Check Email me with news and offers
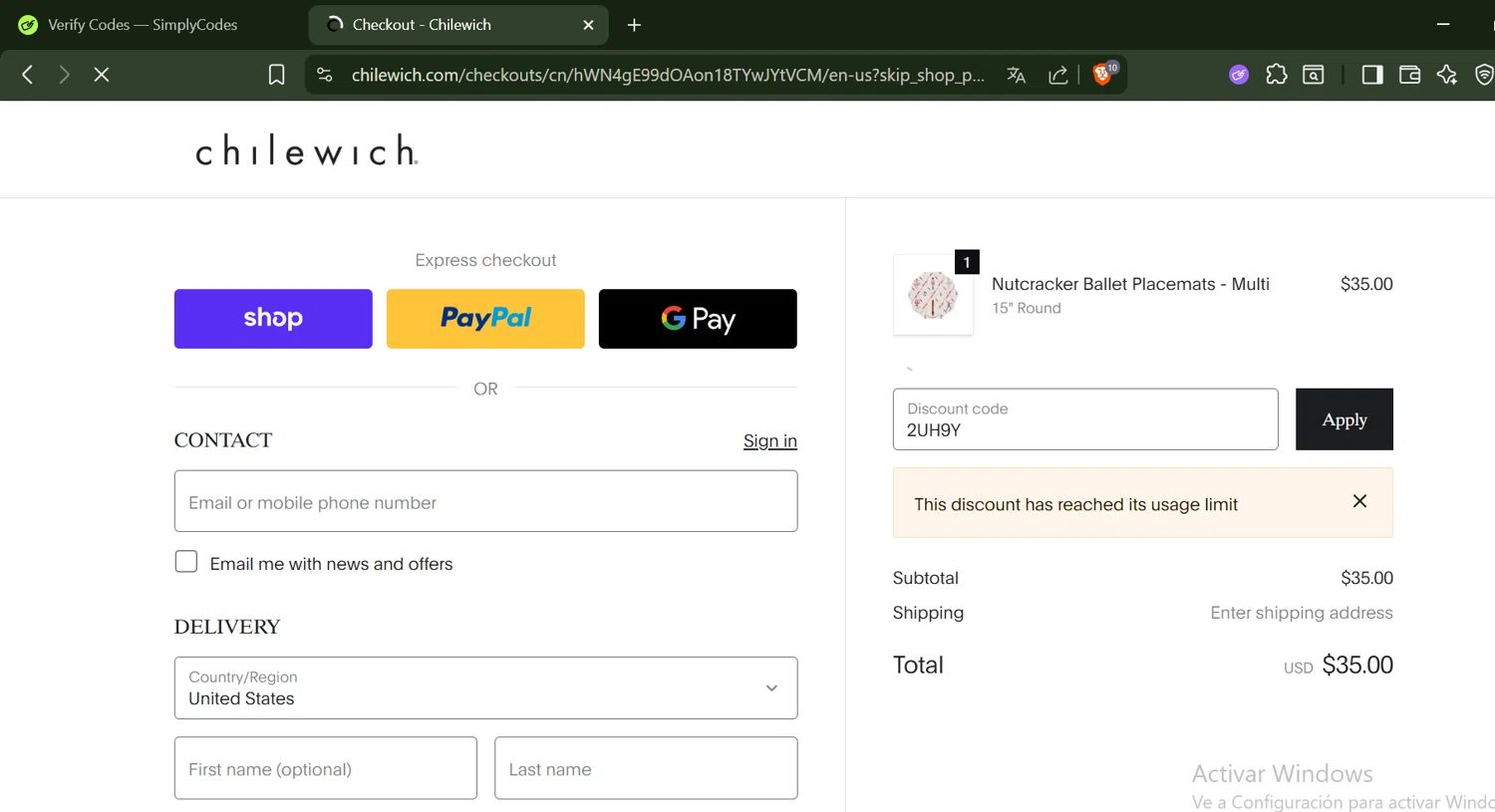 point(186,562)
